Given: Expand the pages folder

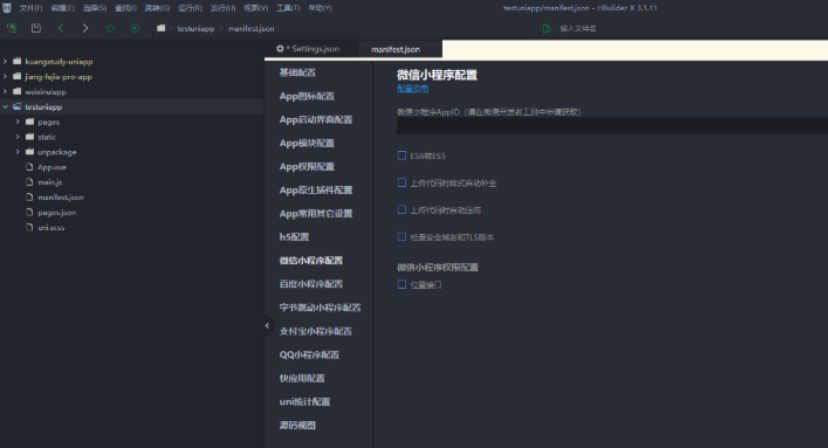Looking at the screenshot, I should click(x=17, y=122).
